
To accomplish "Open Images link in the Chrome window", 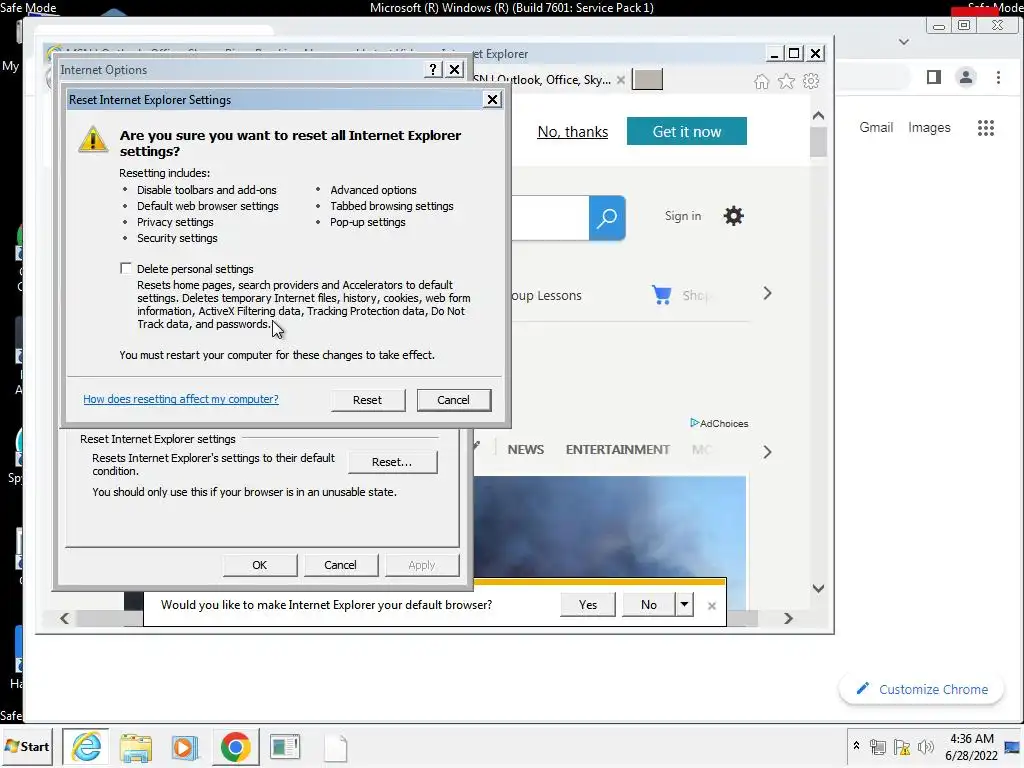I will (929, 127).
